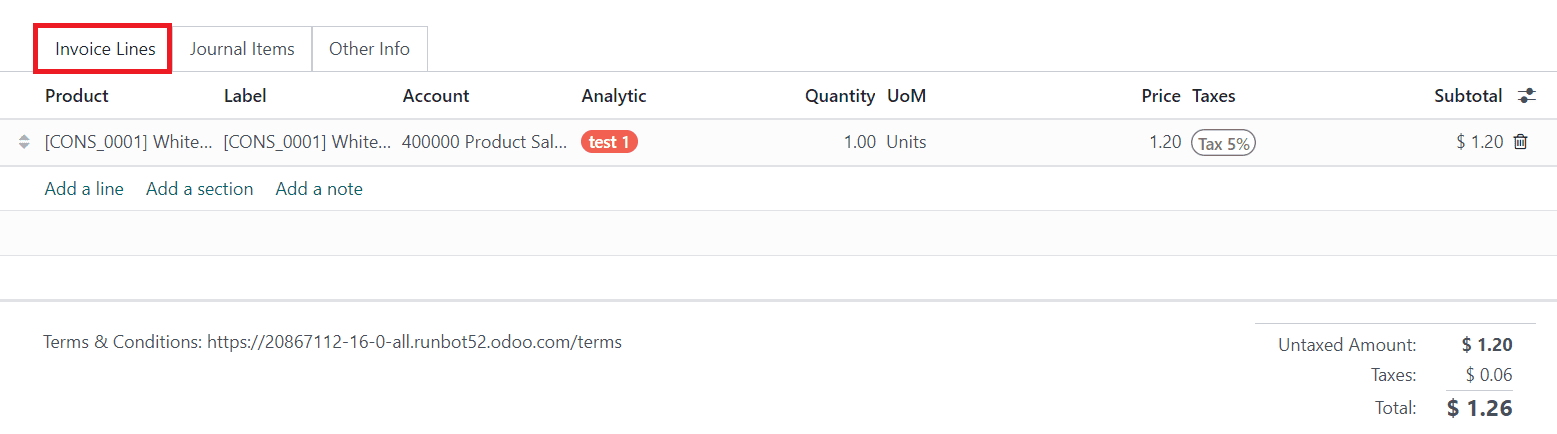This screenshot has width=1557, height=434.
Task: Click Add a note link
Action: (x=319, y=189)
